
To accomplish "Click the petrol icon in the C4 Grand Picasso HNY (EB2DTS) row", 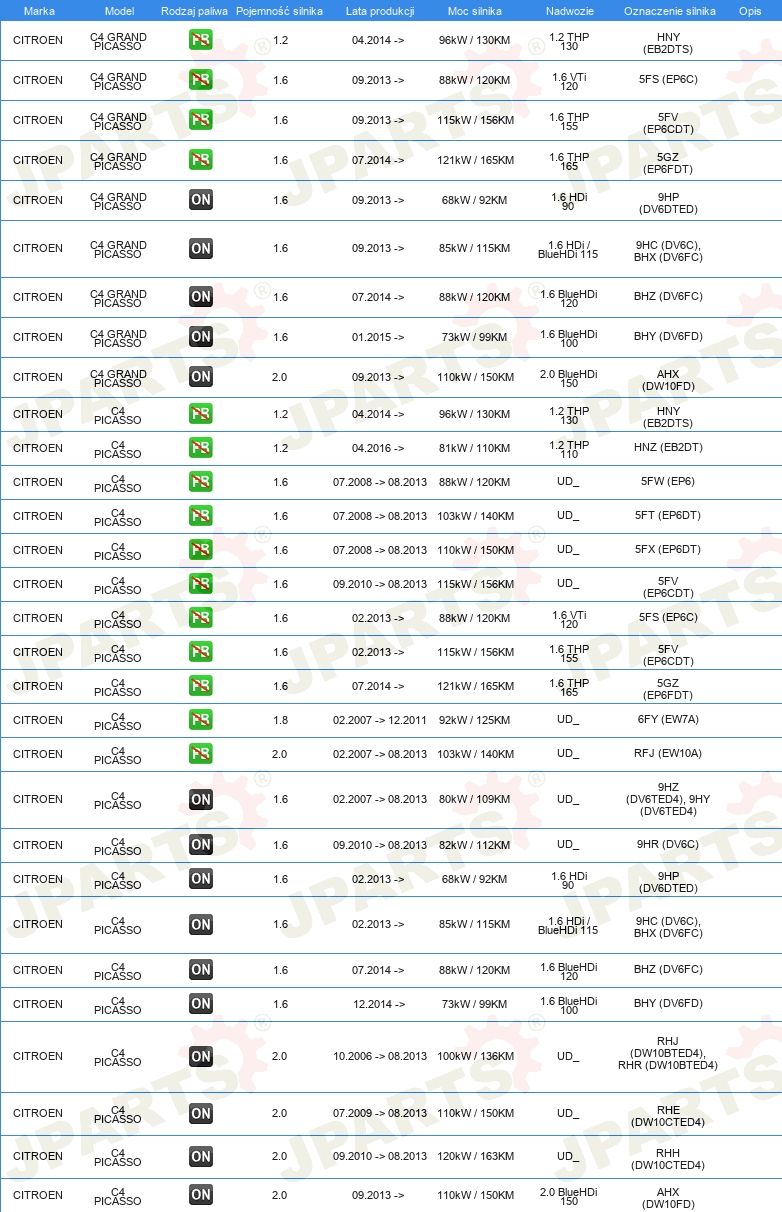I will (x=201, y=40).
